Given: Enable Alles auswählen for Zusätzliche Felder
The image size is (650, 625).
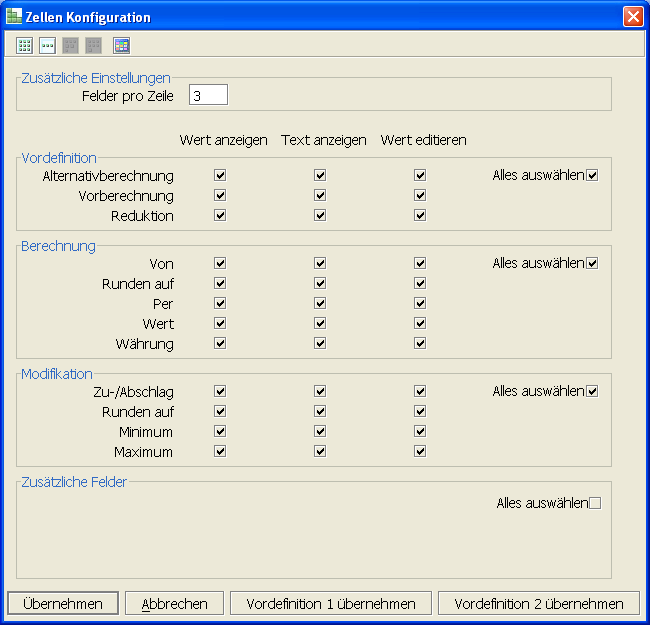Looking at the screenshot, I should tap(595, 504).
